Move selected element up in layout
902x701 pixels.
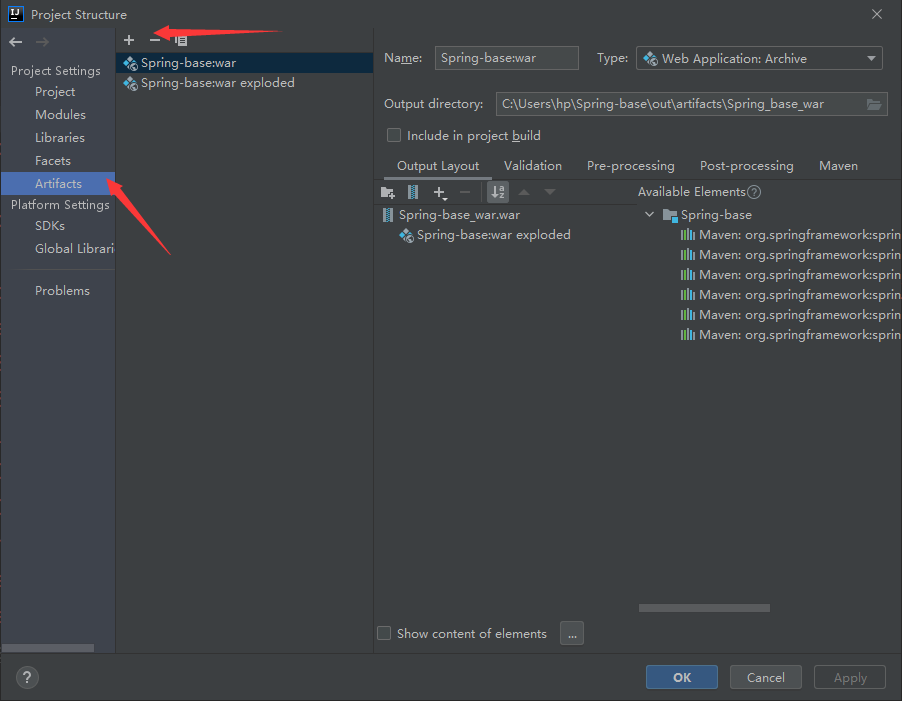tap(524, 192)
